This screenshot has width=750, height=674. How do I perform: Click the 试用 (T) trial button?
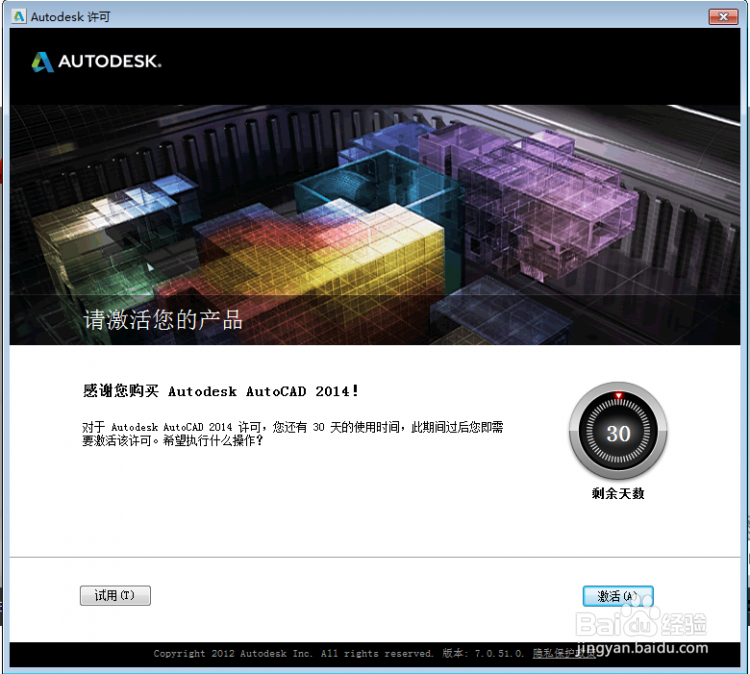pos(115,596)
